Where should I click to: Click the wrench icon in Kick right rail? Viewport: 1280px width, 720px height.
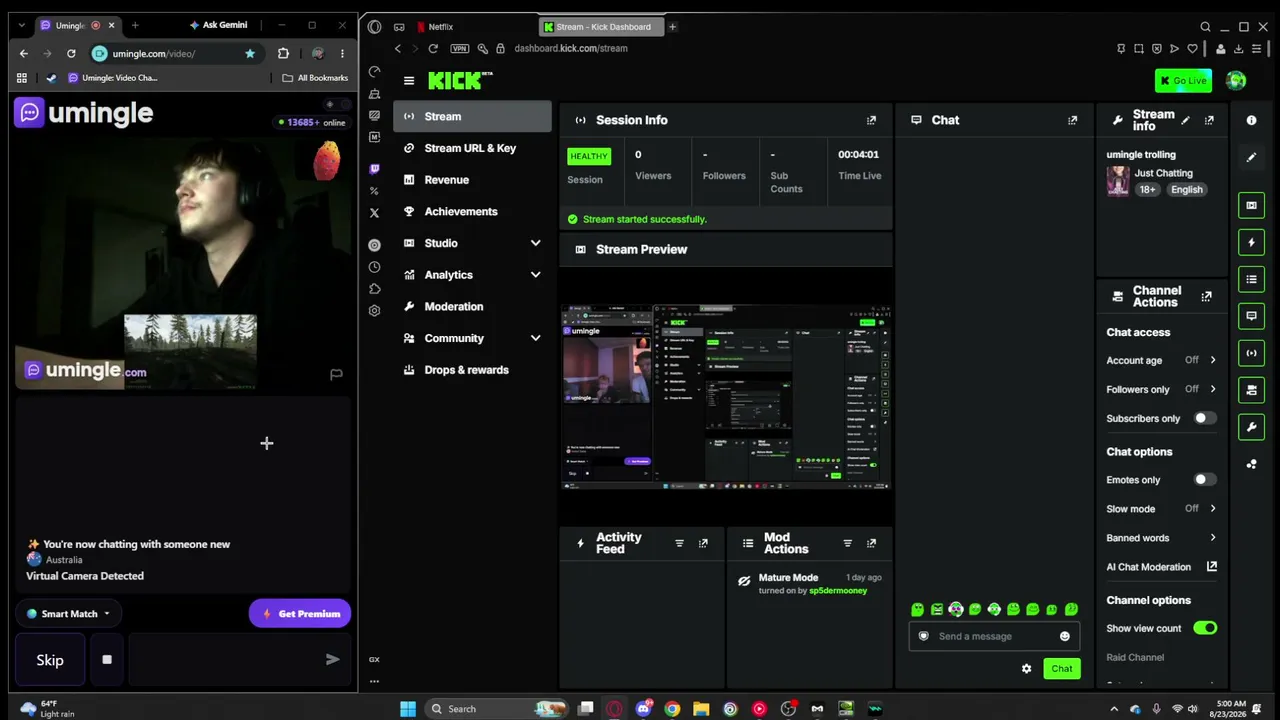[x=1251, y=427]
